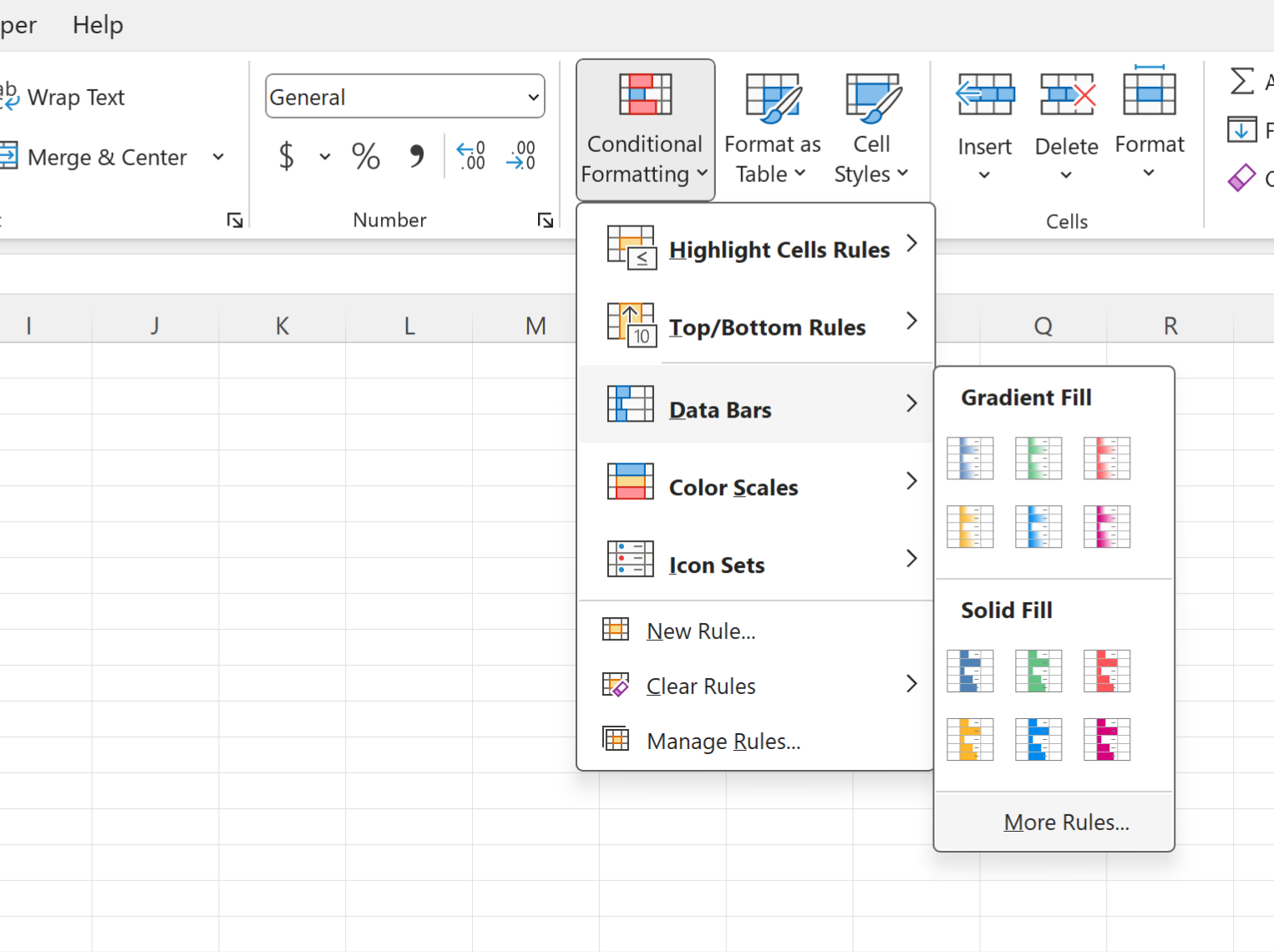Open the Cell Styles gallery
Screen dimensions: 1274x952
click(x=870, y=129)
